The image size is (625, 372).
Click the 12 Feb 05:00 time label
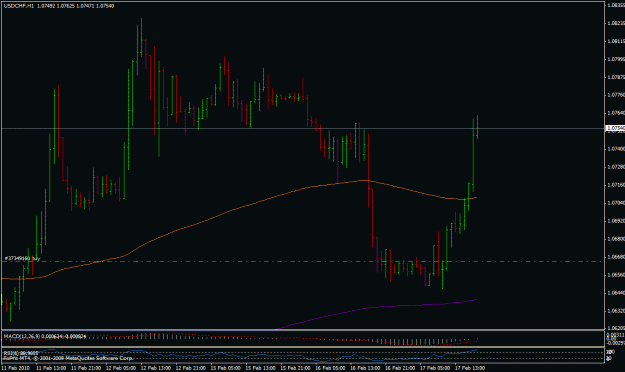click(x=121, y=368)
